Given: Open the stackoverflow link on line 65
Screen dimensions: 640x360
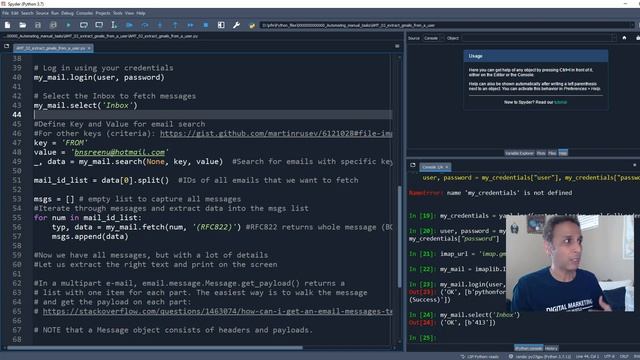Looking at the screenshot, I should click(x=218, y=311).
